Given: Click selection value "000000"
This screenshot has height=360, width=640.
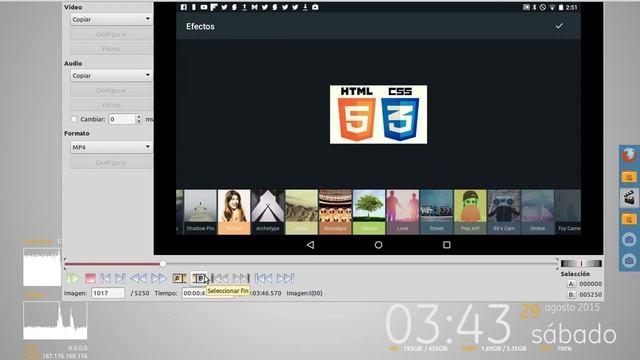Looking at the screenshot, I should click(590, 284).
